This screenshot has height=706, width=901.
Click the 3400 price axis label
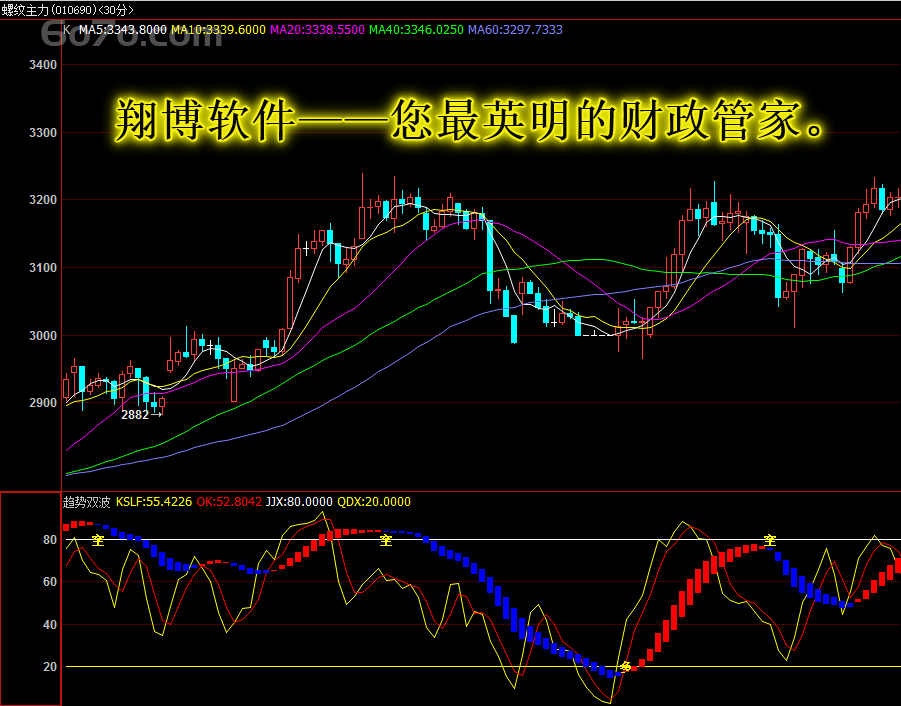pyautogui.click(x=43, y=65)
